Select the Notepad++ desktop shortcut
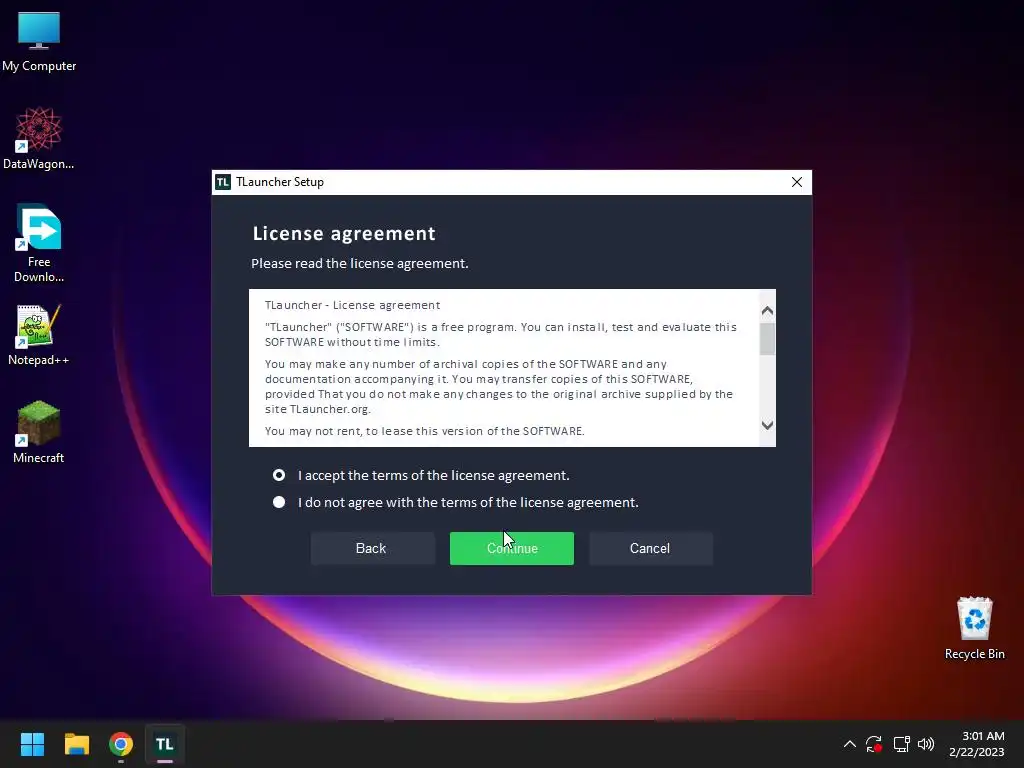The width and height of the screenshot is (1024, 768). click(x=39, y=335)
